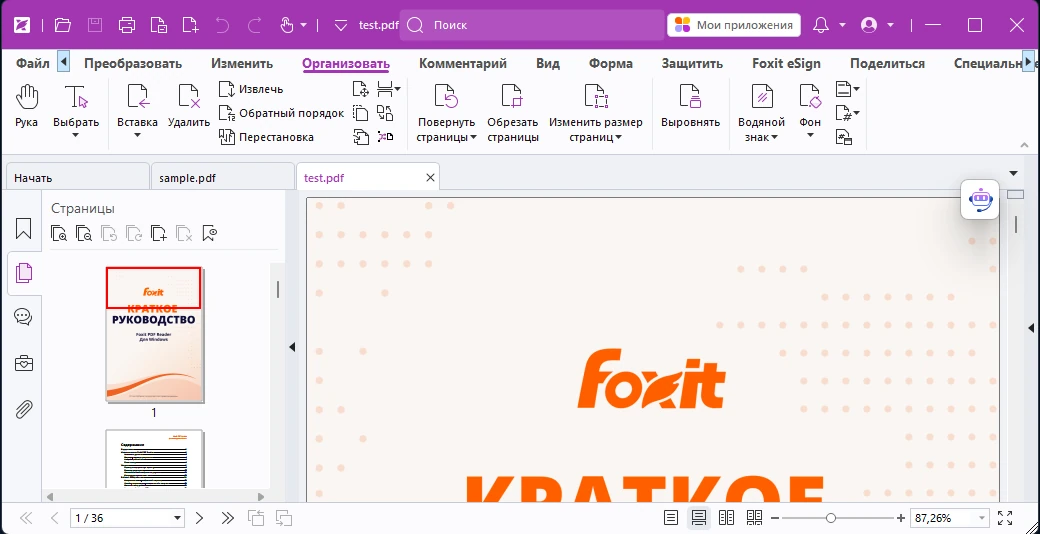Open the Фон background dropdown
This screenshot has height=534, width=1040.
pyautogui.click(x=810, y=135)
